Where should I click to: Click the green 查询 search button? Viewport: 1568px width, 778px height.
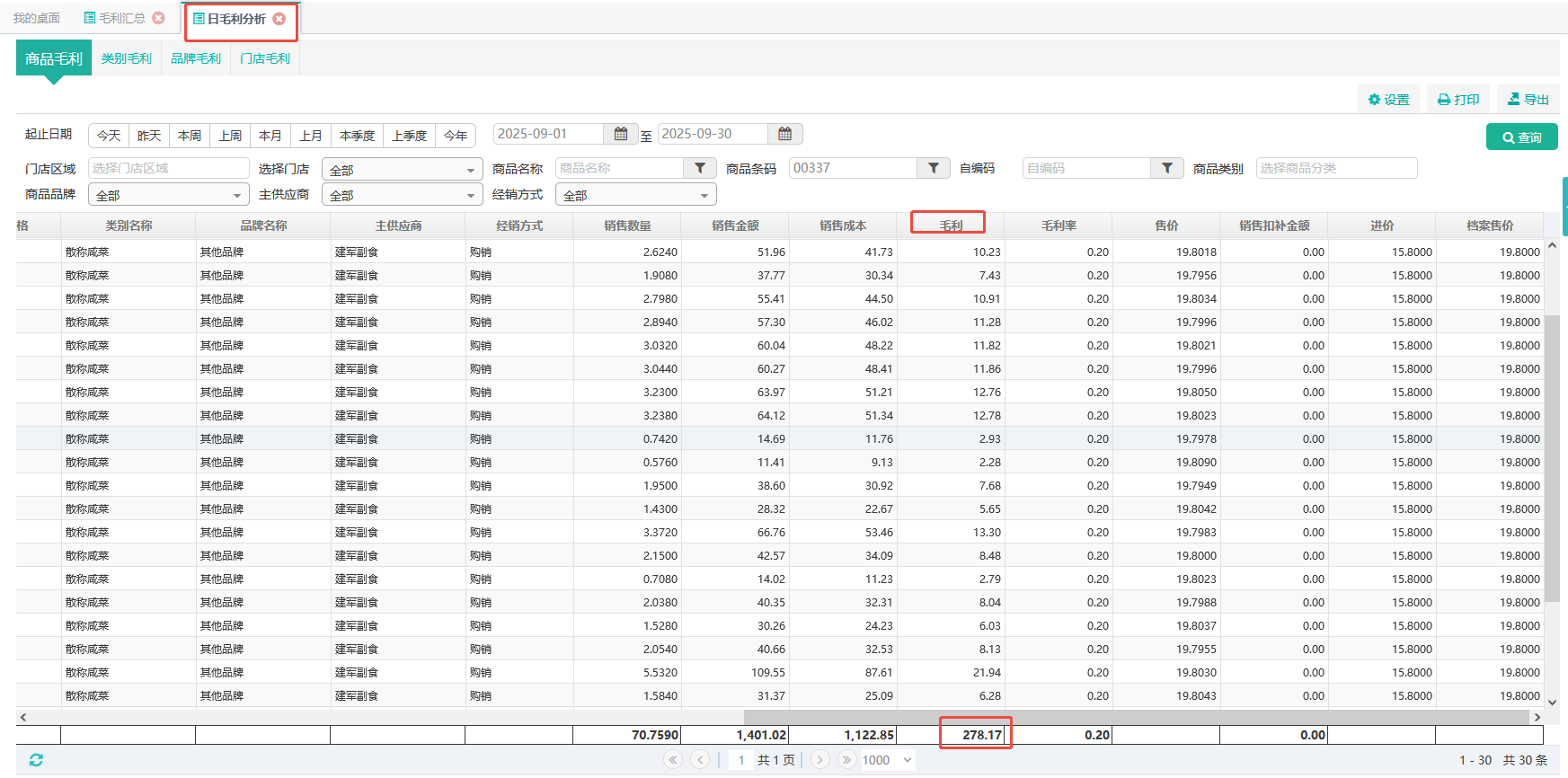coord(1521,137)
